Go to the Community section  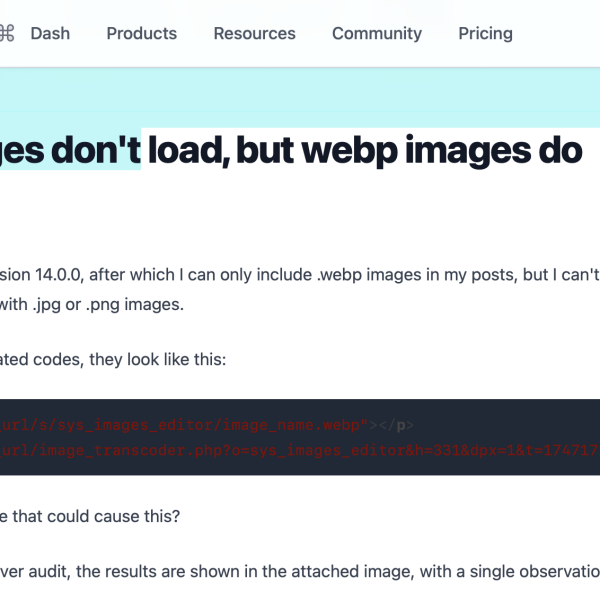[377, 33]
